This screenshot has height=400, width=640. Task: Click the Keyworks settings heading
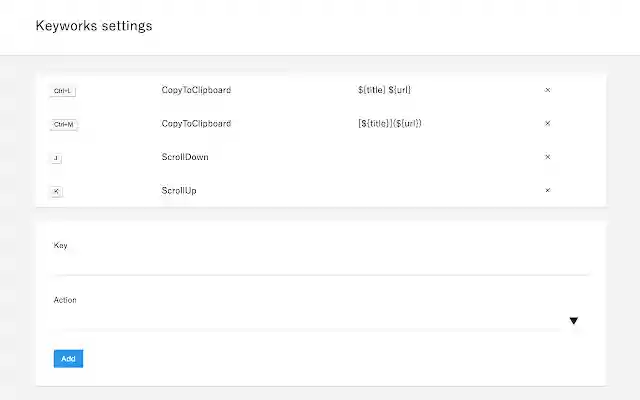[x=94, y=26]
